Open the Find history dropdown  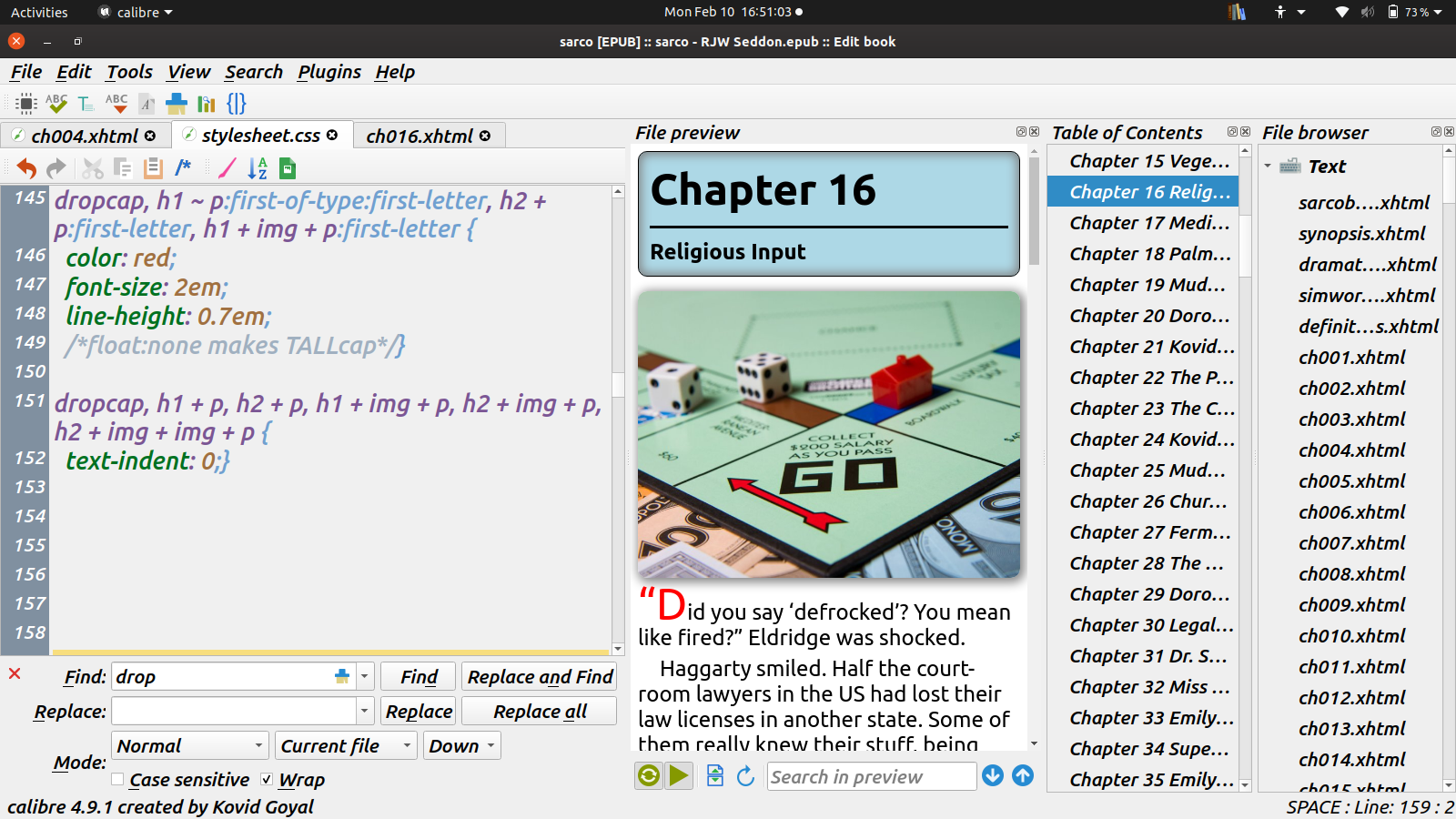point(365,676)
